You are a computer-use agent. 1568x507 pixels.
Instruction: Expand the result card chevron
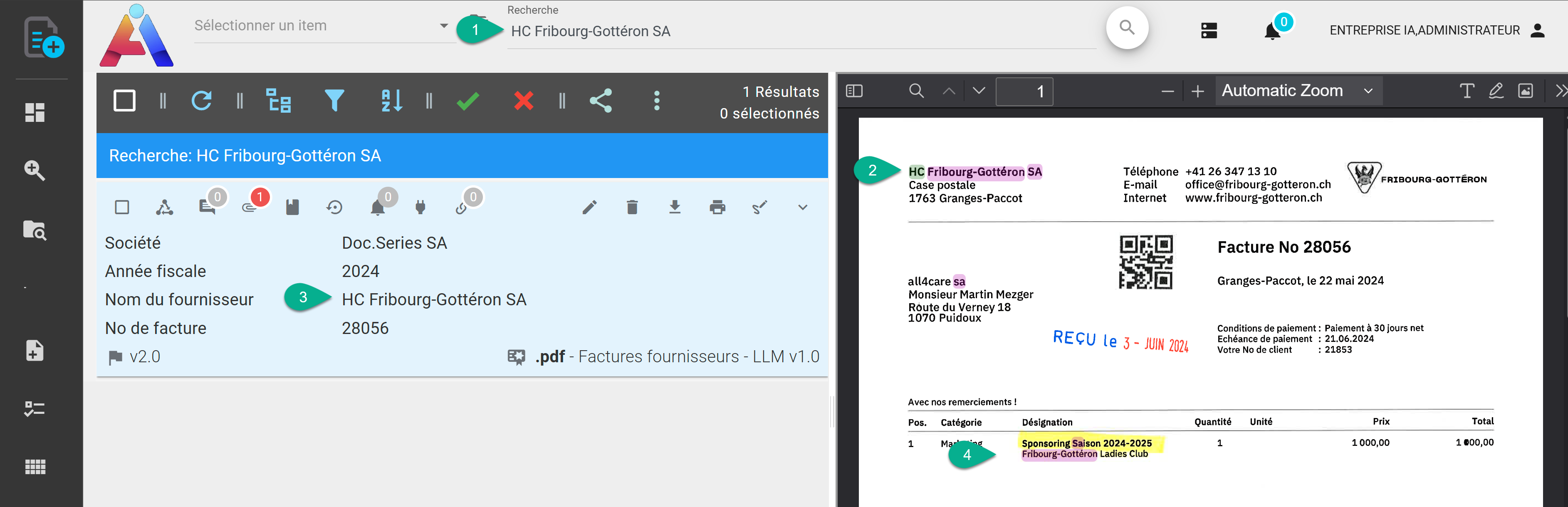(x=802, y=208)
